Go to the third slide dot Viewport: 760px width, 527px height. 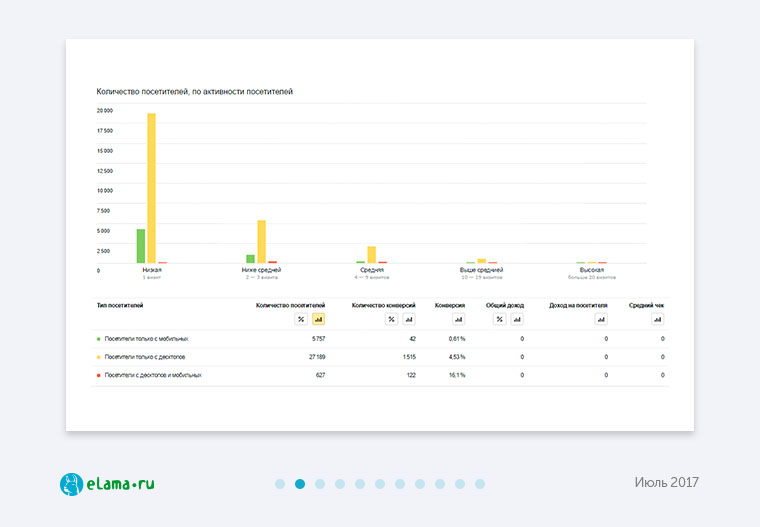[320, 484]
